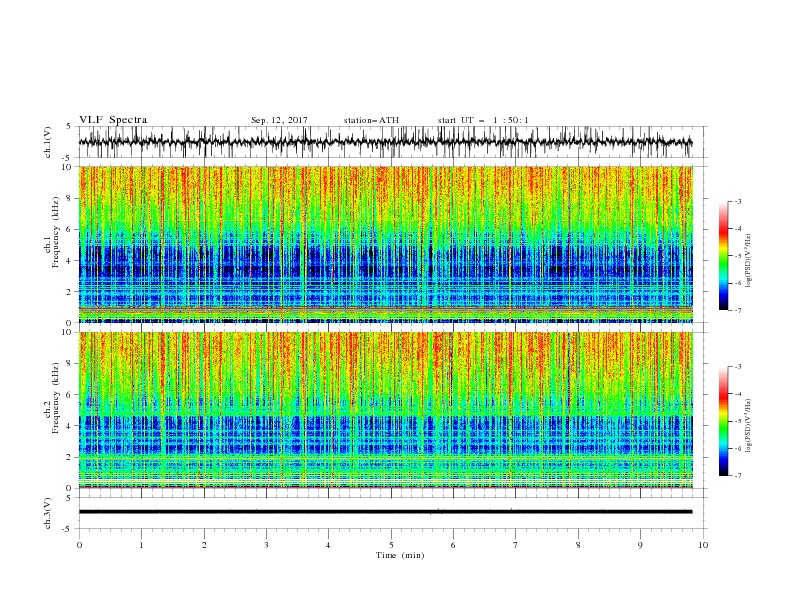
Task: Click the "4" kHz tick on ch.1 frequency axis
Action: 71,261
